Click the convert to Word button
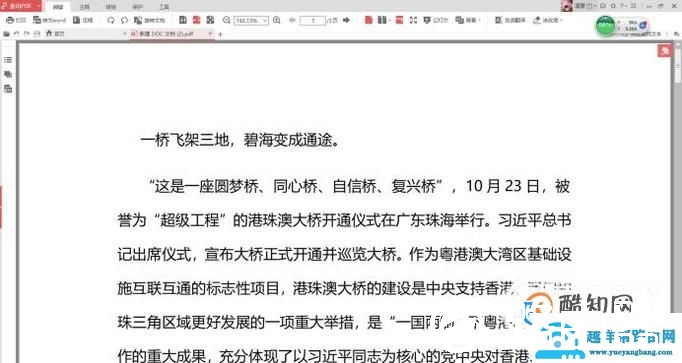The image size is (682, 363). pos(49,20)
